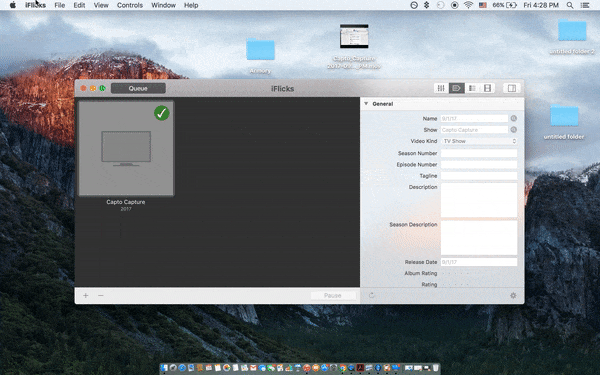
Task: Click the Bluetooth menu bar icon
Action: click(427, 5)
